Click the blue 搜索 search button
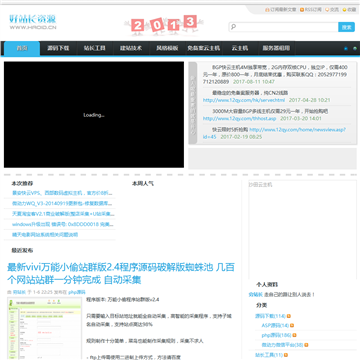Image resolution: width=360 pixels, height=360 pixels. pyautogui.click(x=346, y=27)
